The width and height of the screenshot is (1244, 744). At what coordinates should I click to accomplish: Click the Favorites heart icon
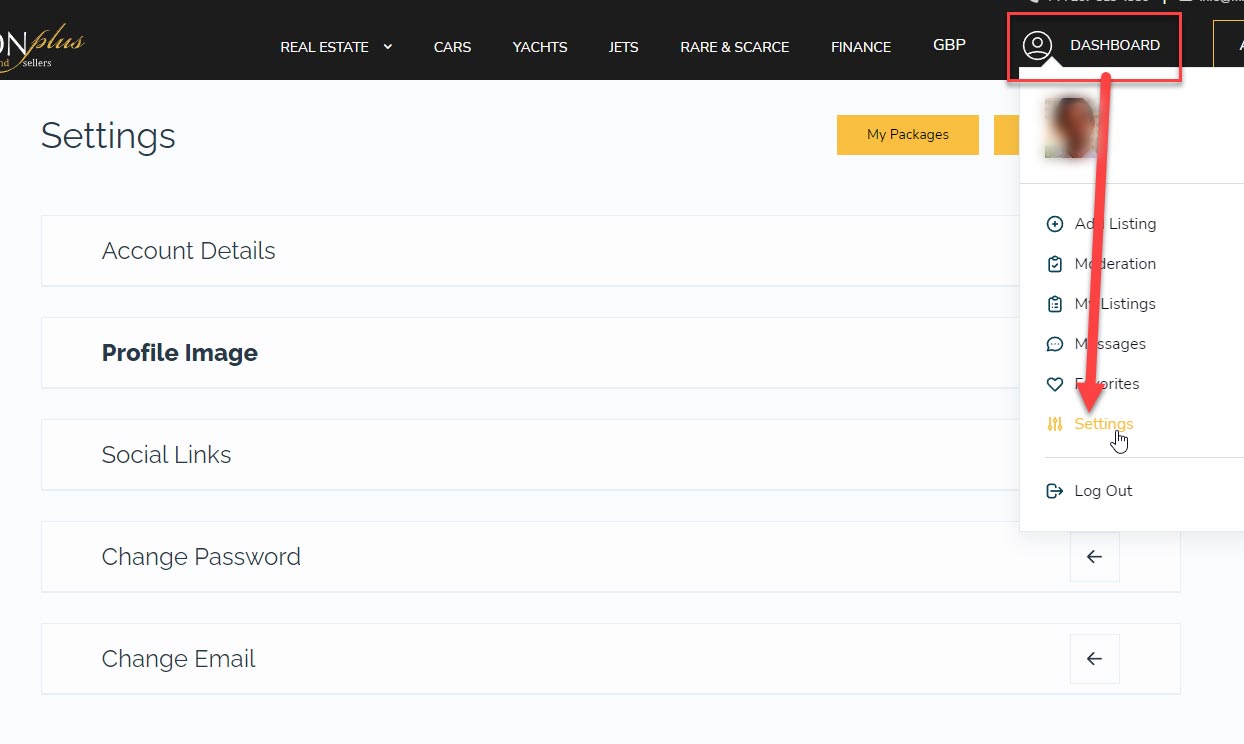click(x=1054, y=384)
